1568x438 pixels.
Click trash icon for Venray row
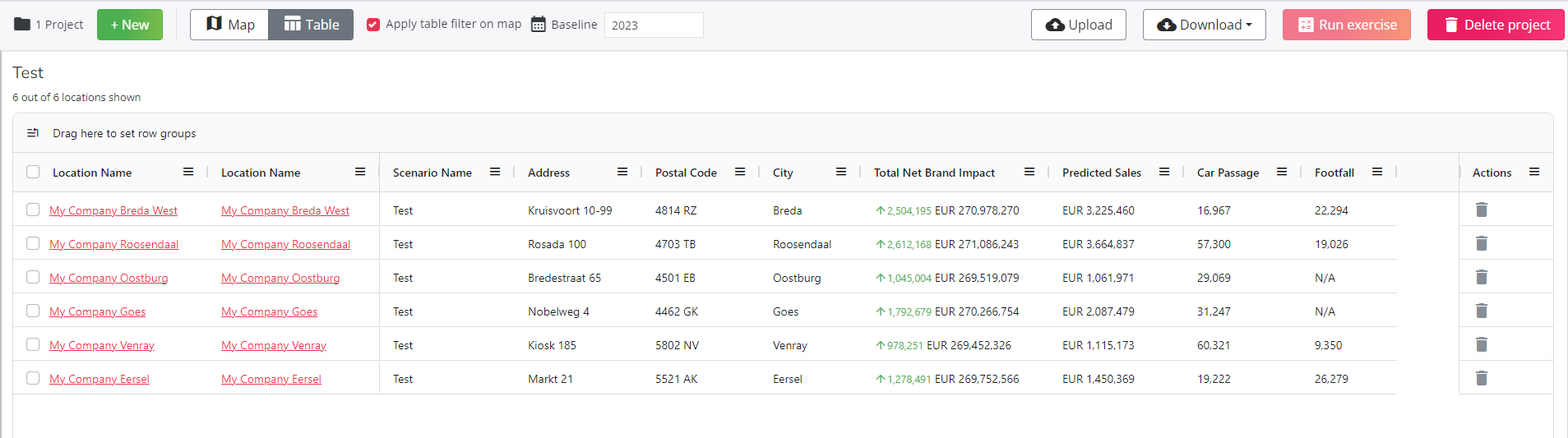pyautogui.click(x=1481, y=345)
